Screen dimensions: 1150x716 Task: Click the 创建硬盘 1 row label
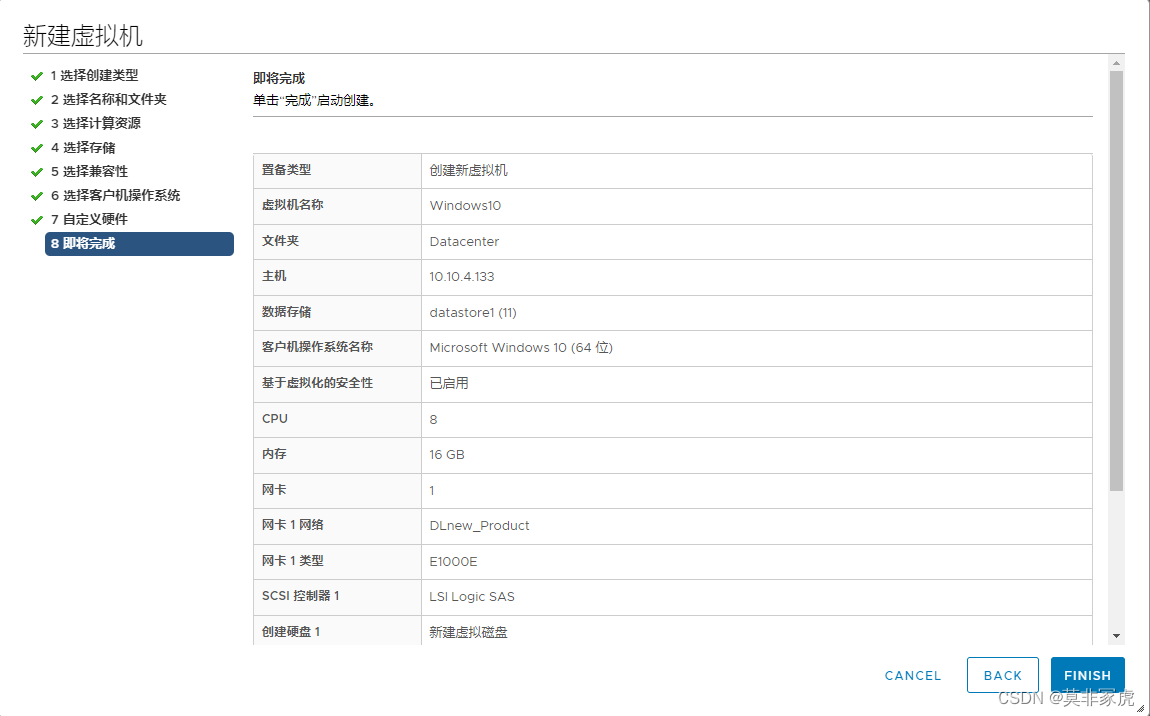[291, 632]
